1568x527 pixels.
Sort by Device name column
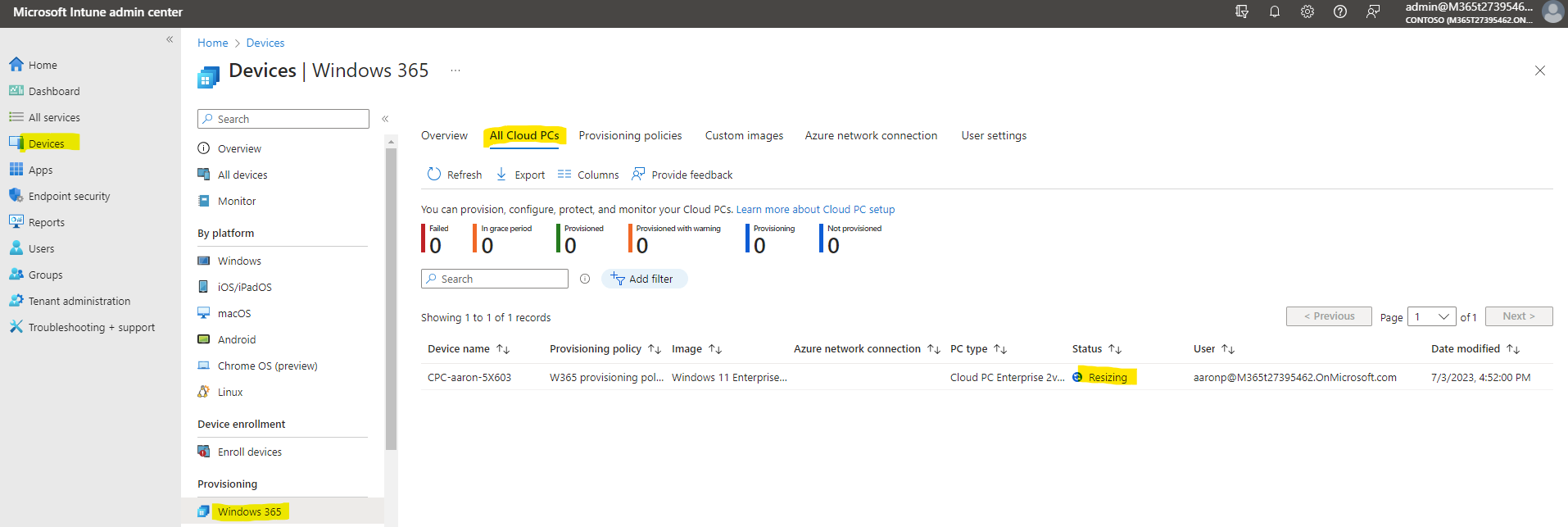click(469, 349)
